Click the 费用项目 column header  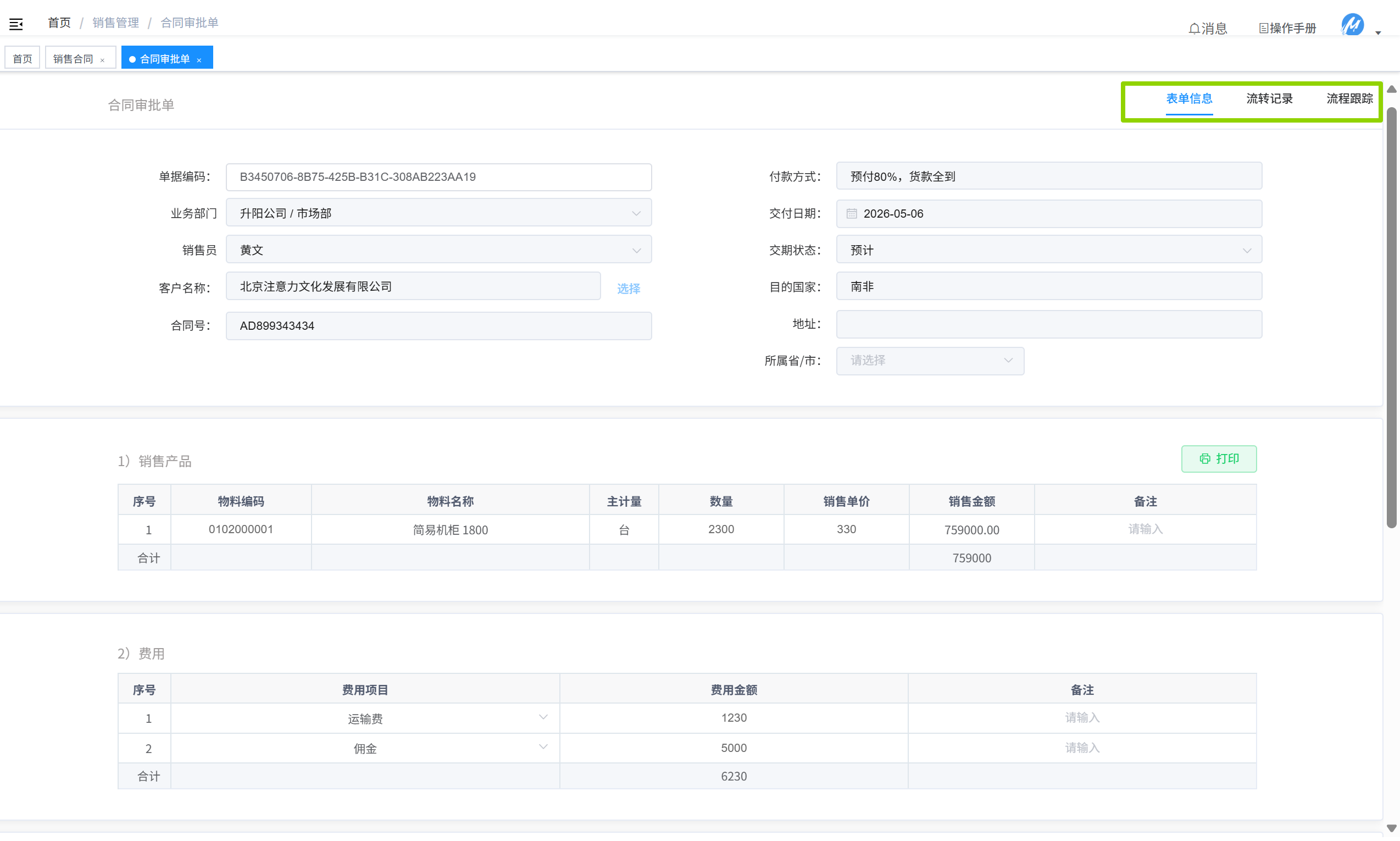click(365, 690)
